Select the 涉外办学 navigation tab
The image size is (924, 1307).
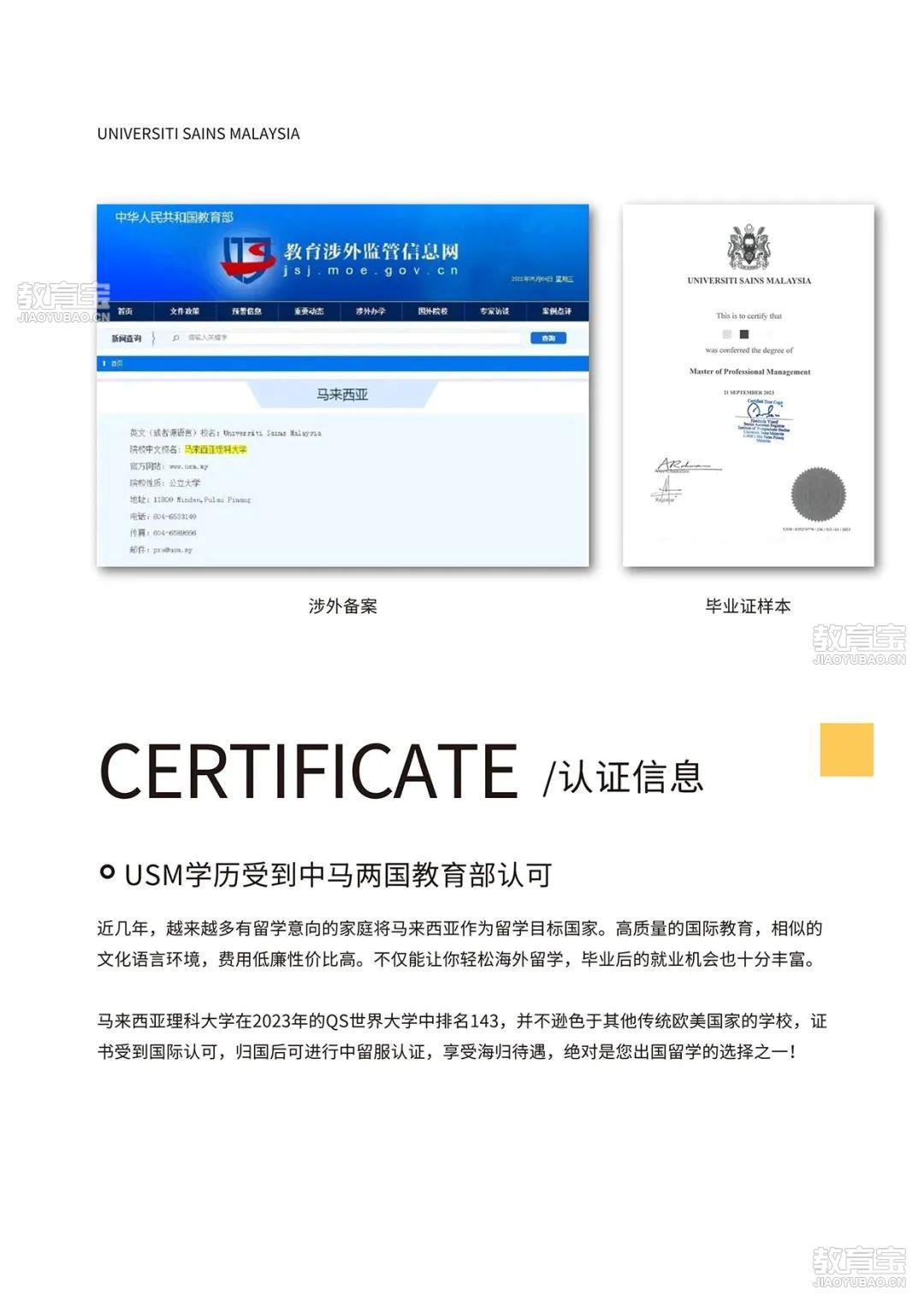(370, 311)
